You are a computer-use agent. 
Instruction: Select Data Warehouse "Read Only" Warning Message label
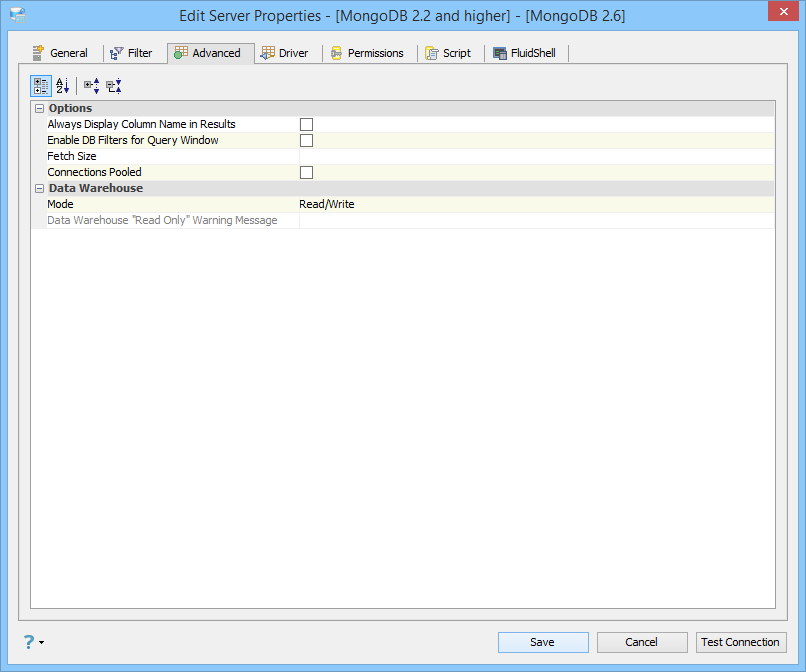point(162,220)
